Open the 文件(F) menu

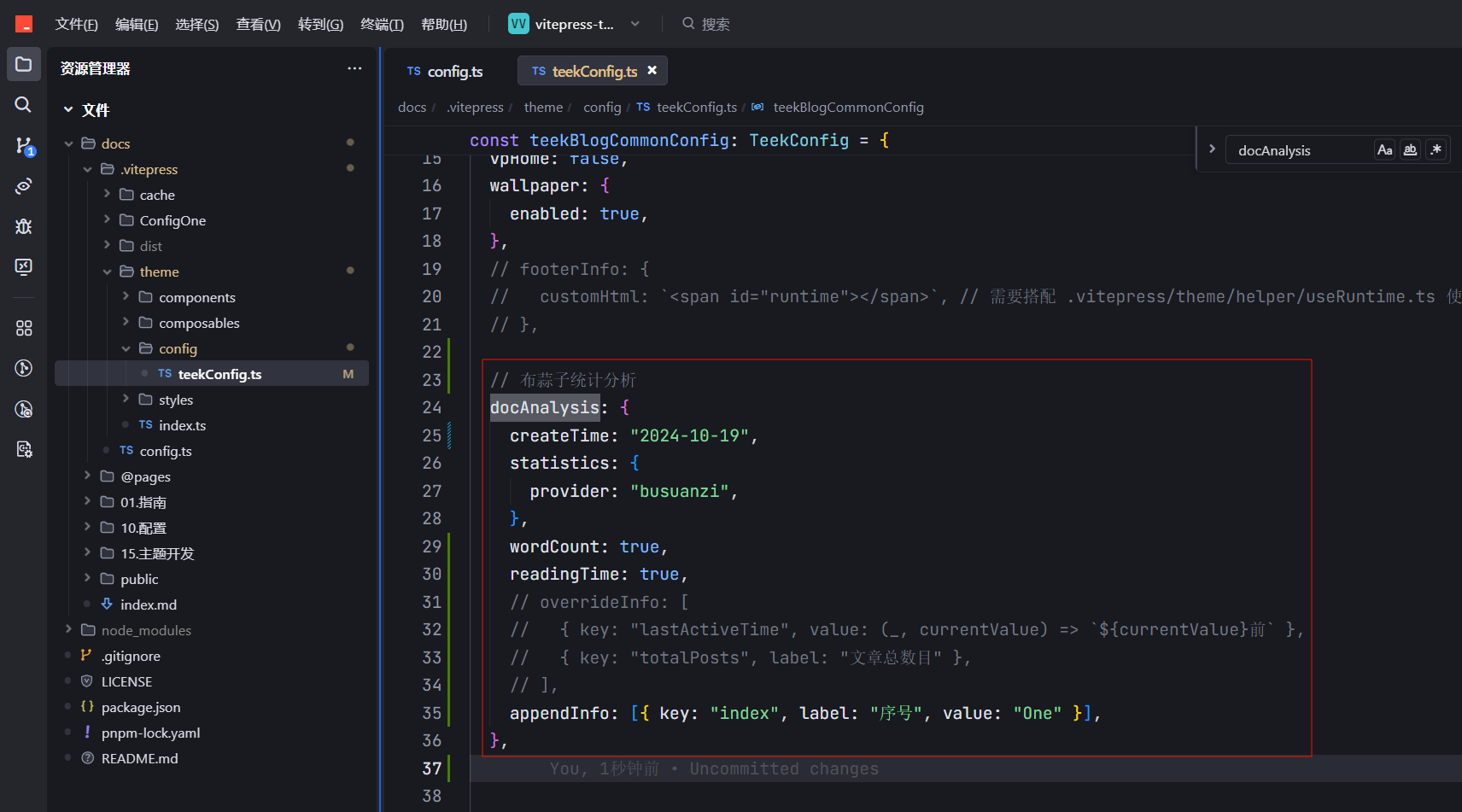76,24
